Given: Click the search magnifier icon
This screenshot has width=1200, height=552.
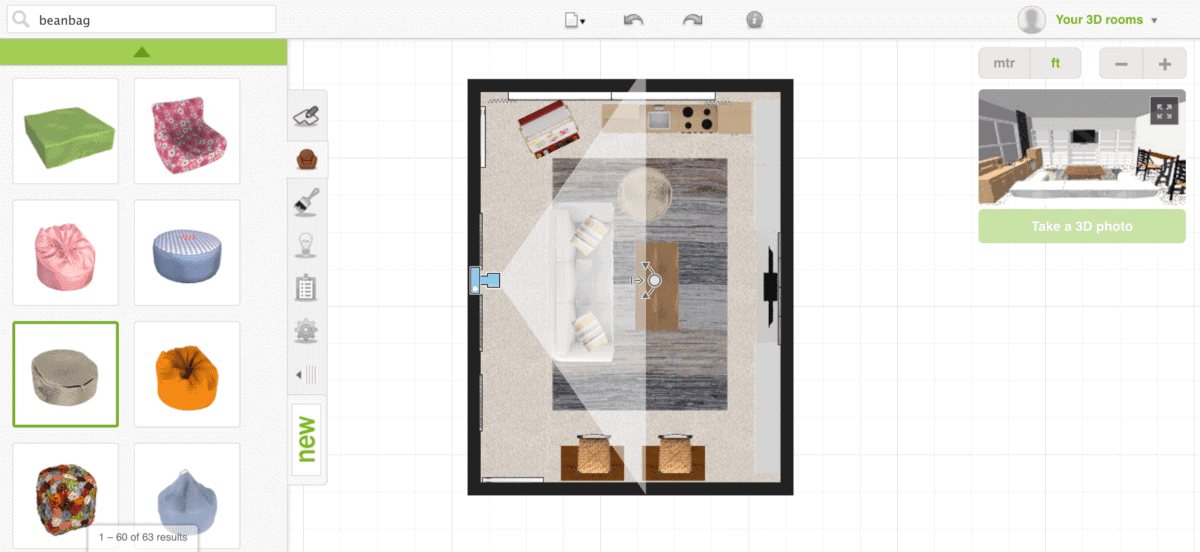Looking at the screenshot, I should pyautogui.click(x=21, y=19).
